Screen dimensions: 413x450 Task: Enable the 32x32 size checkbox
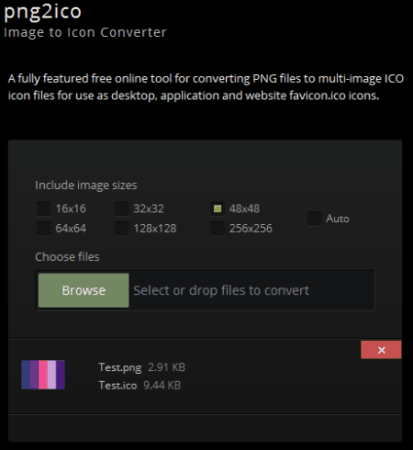pos(122,209)
